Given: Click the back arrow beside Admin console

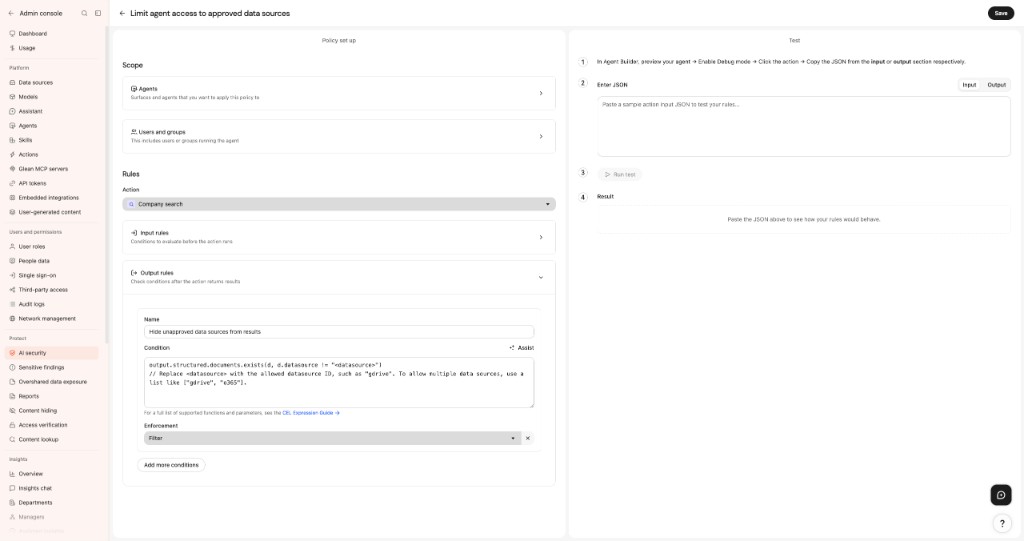Looking at the screenshot, I should click(x=11, y=13).
